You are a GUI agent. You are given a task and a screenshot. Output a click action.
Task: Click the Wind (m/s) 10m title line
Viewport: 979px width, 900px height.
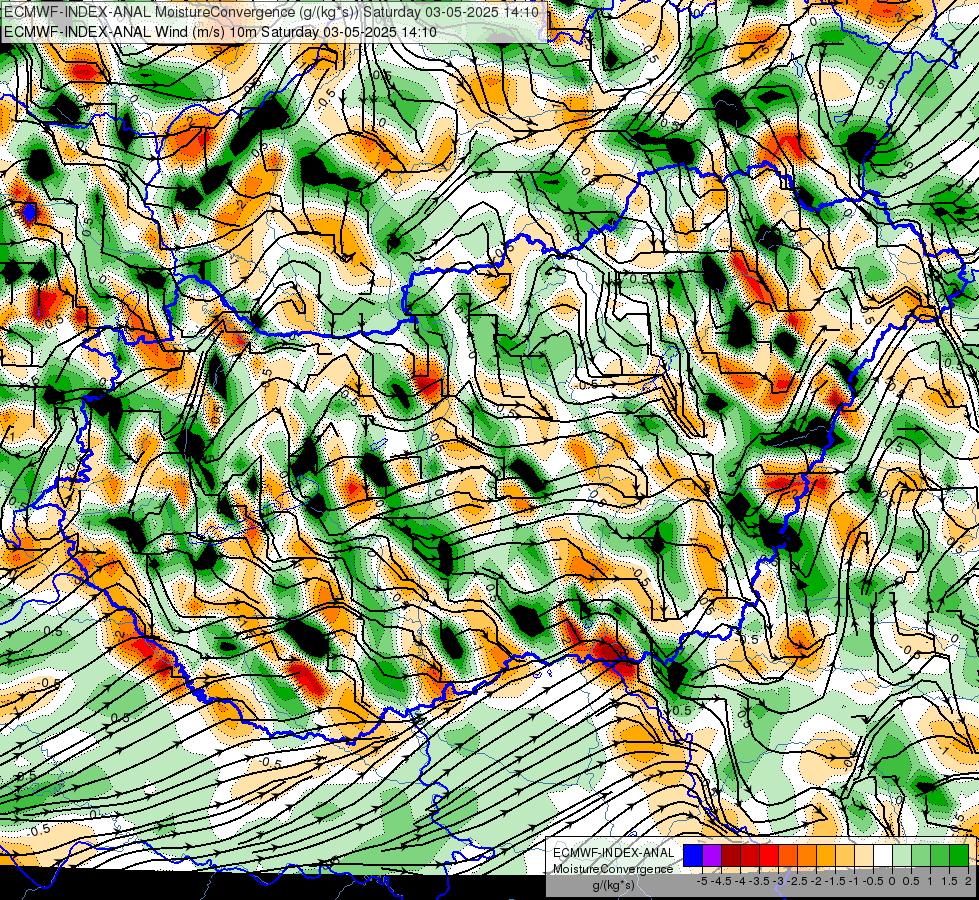coord(220,32)
